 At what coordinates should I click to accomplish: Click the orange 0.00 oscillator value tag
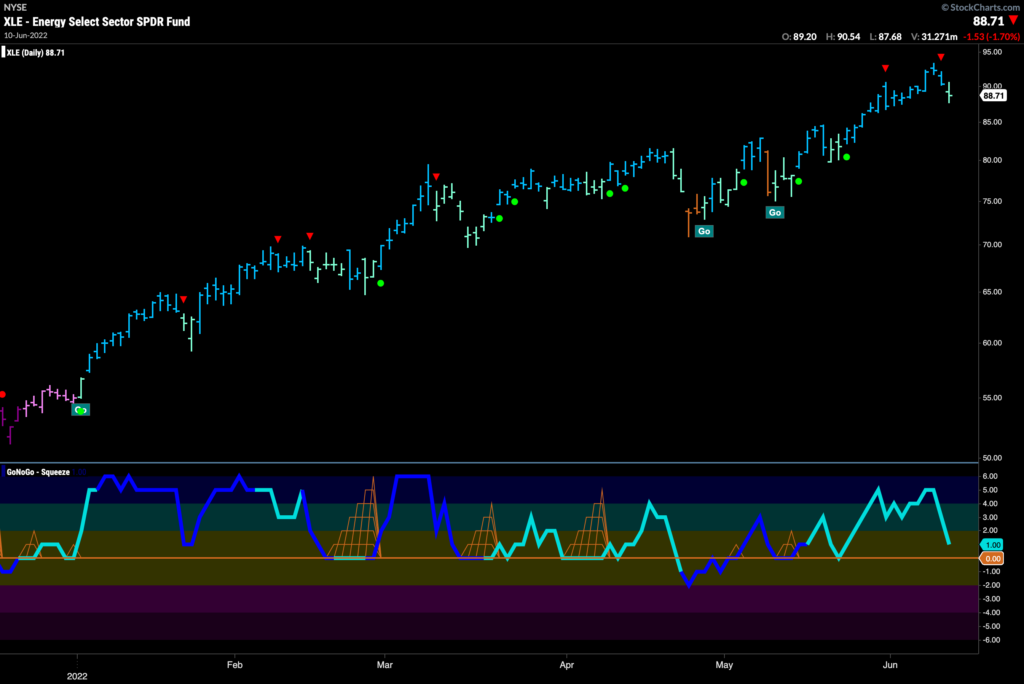pos(993,559)
